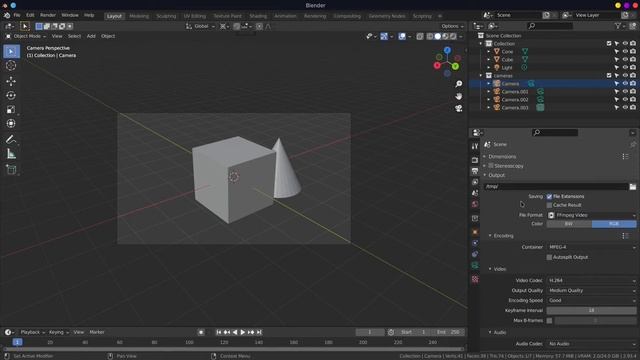Open the Container MPEG-4 dropdown

[x=591, y=247]
